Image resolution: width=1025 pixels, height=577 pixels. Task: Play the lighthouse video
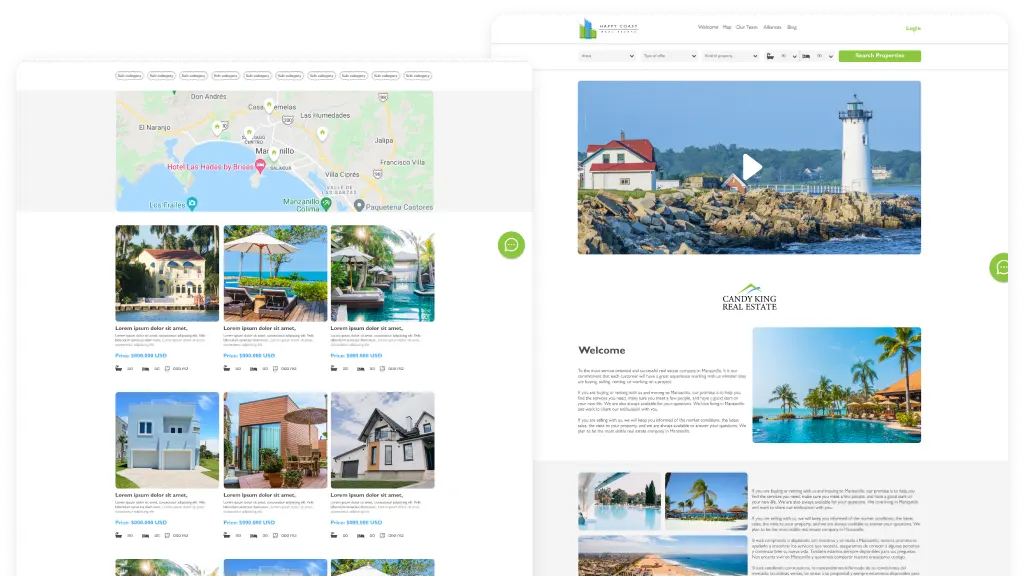point(751,167)
